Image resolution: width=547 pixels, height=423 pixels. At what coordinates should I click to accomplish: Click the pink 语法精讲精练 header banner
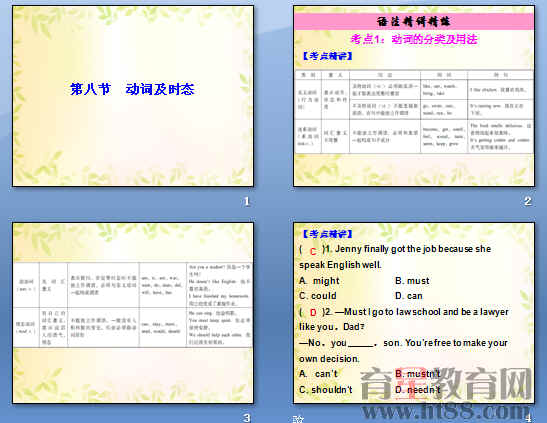point(414,22)
